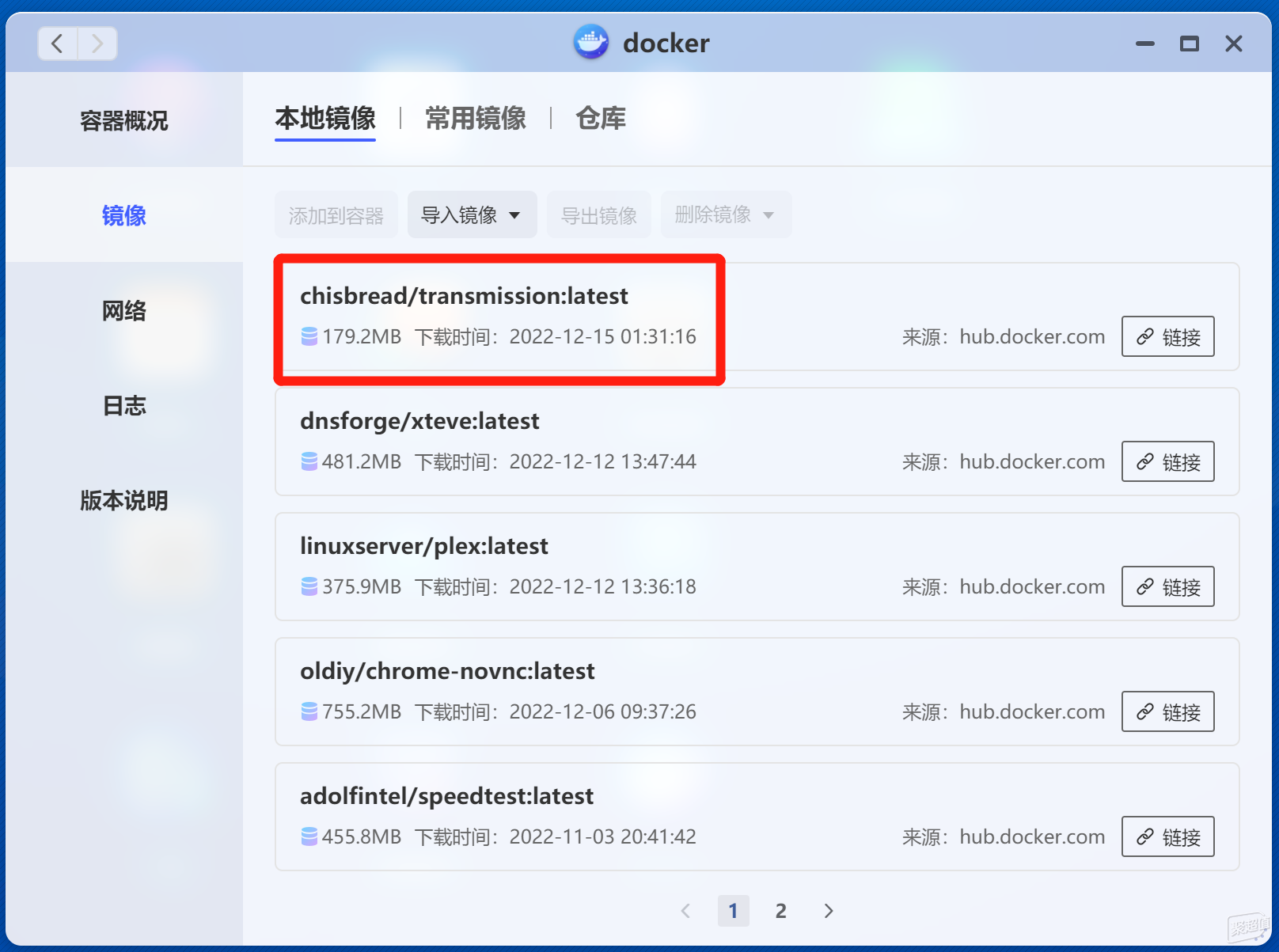The width and height of the screenshot is (1279, 952).
Task: Click the size icon beside 455.8MB
Action: (x=309, y=836)
